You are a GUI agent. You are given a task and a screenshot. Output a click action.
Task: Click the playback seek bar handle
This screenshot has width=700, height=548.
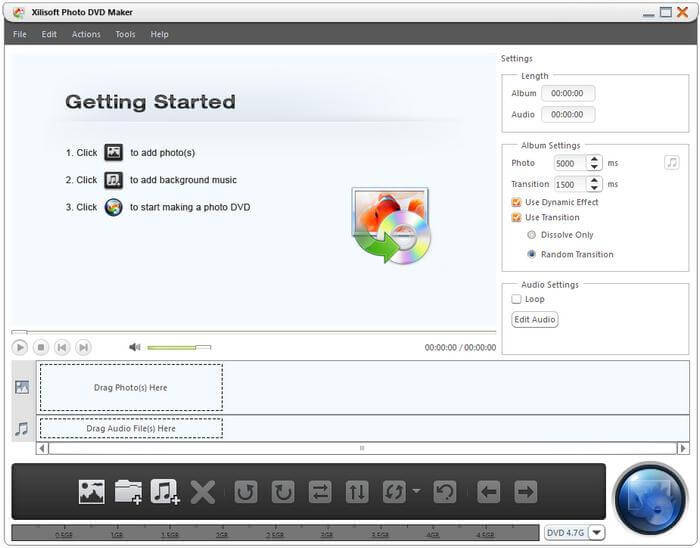[19, 332]
